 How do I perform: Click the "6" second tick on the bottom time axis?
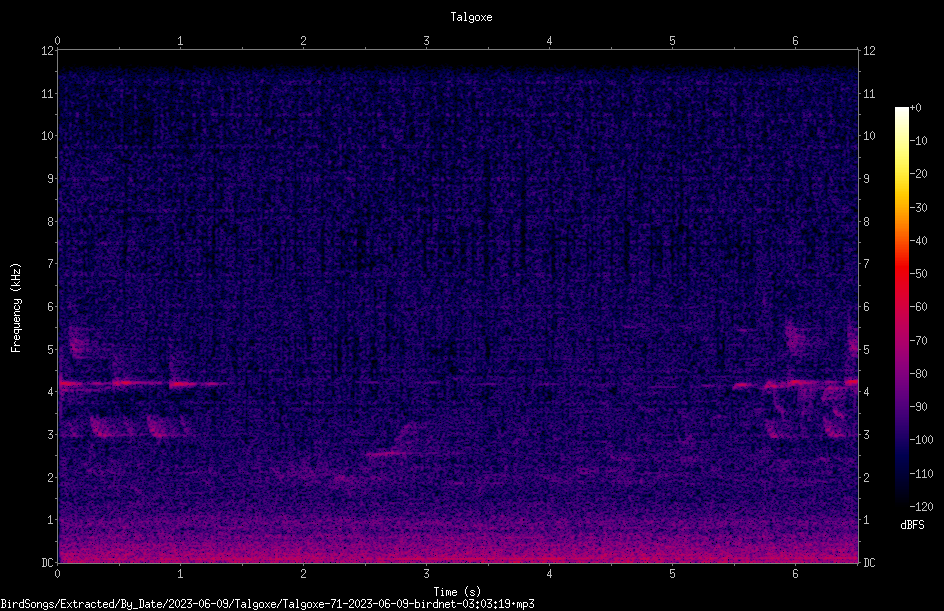tap(795, 574)
